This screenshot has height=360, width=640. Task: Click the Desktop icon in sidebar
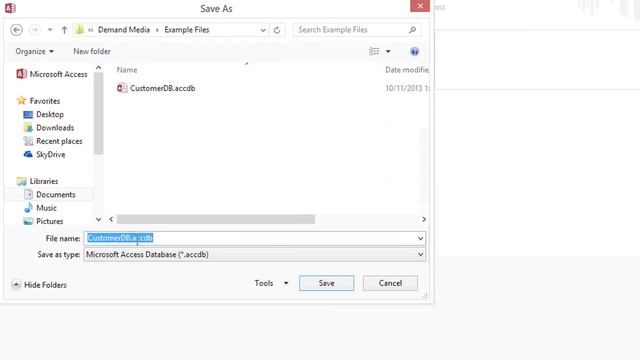tap(28, 115)
